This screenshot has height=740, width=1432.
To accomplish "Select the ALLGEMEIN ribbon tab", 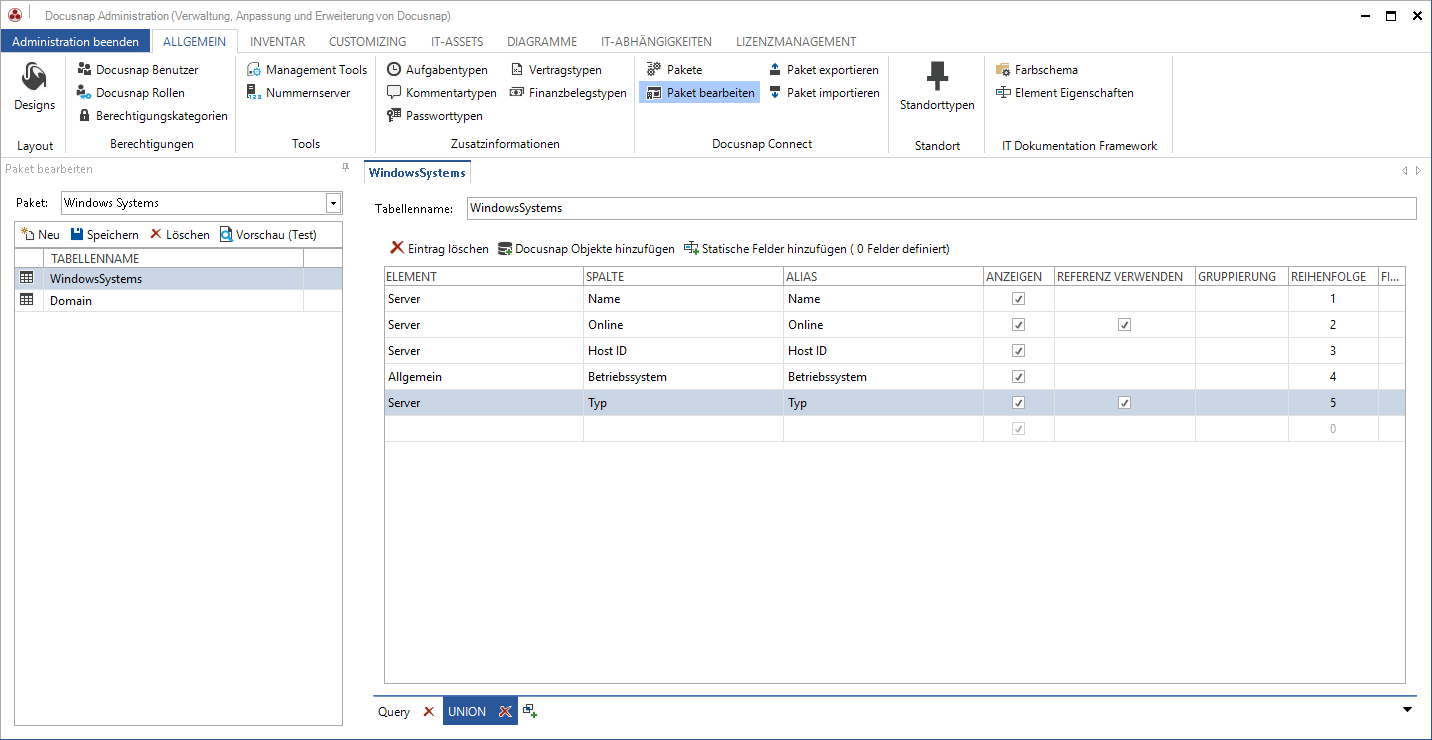I will pyautogui.click(x=194, y=42).
